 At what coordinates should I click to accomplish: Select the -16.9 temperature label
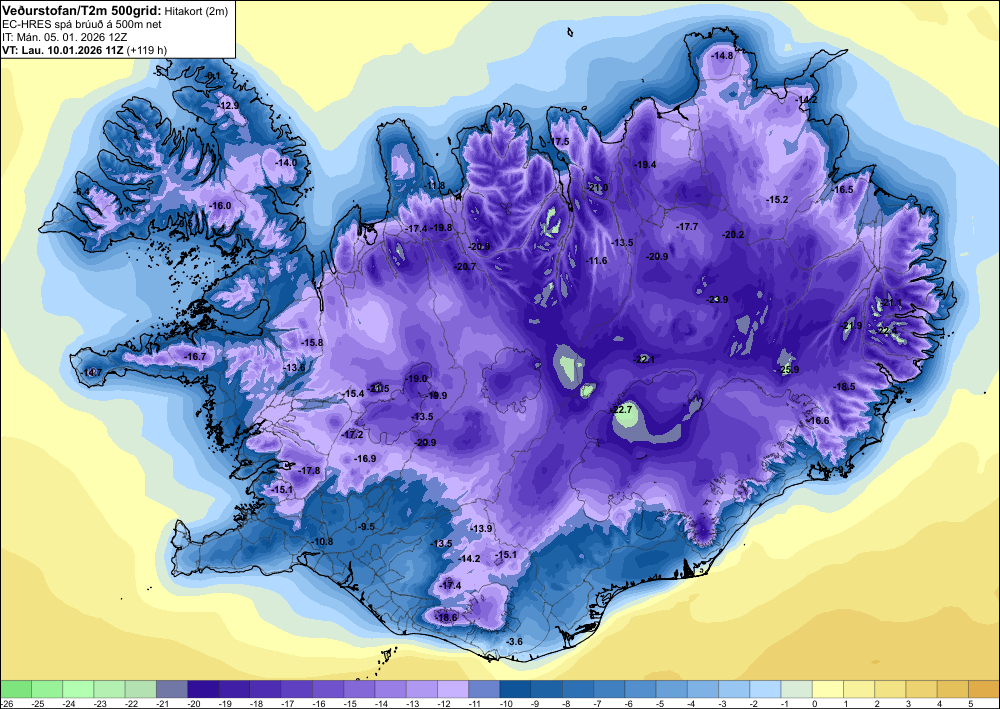pos(365,459)
